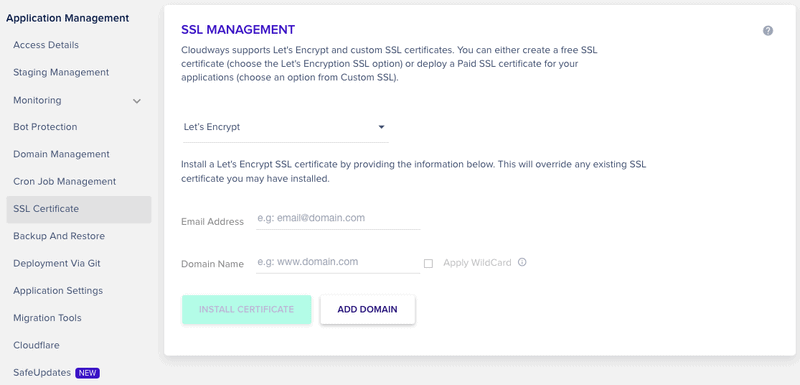Open the Let's Encrypt SSL type dropdown
Image resolution: width=800 pixels, height=385 pixels.
point(285,127)
